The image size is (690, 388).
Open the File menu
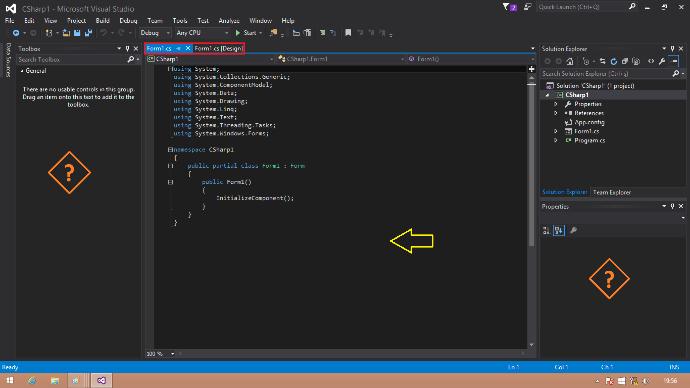(10, 21)
